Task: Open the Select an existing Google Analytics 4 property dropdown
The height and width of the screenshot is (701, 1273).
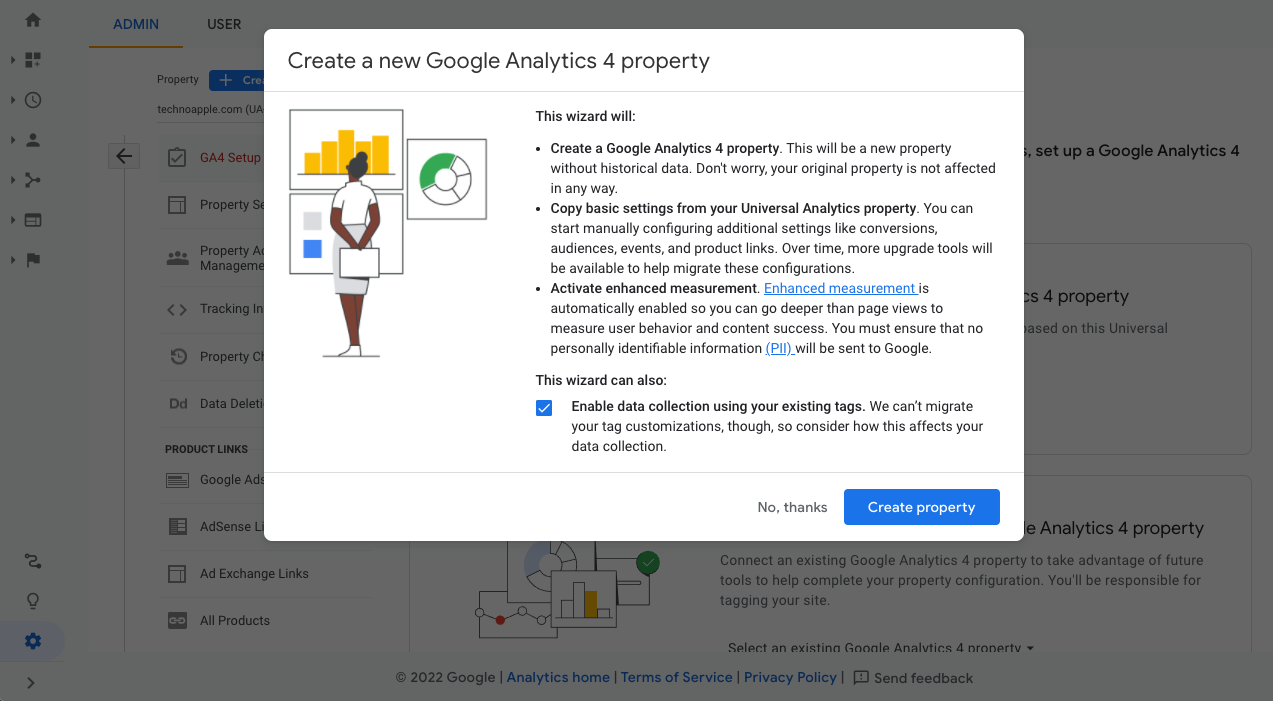Action: 878,648
